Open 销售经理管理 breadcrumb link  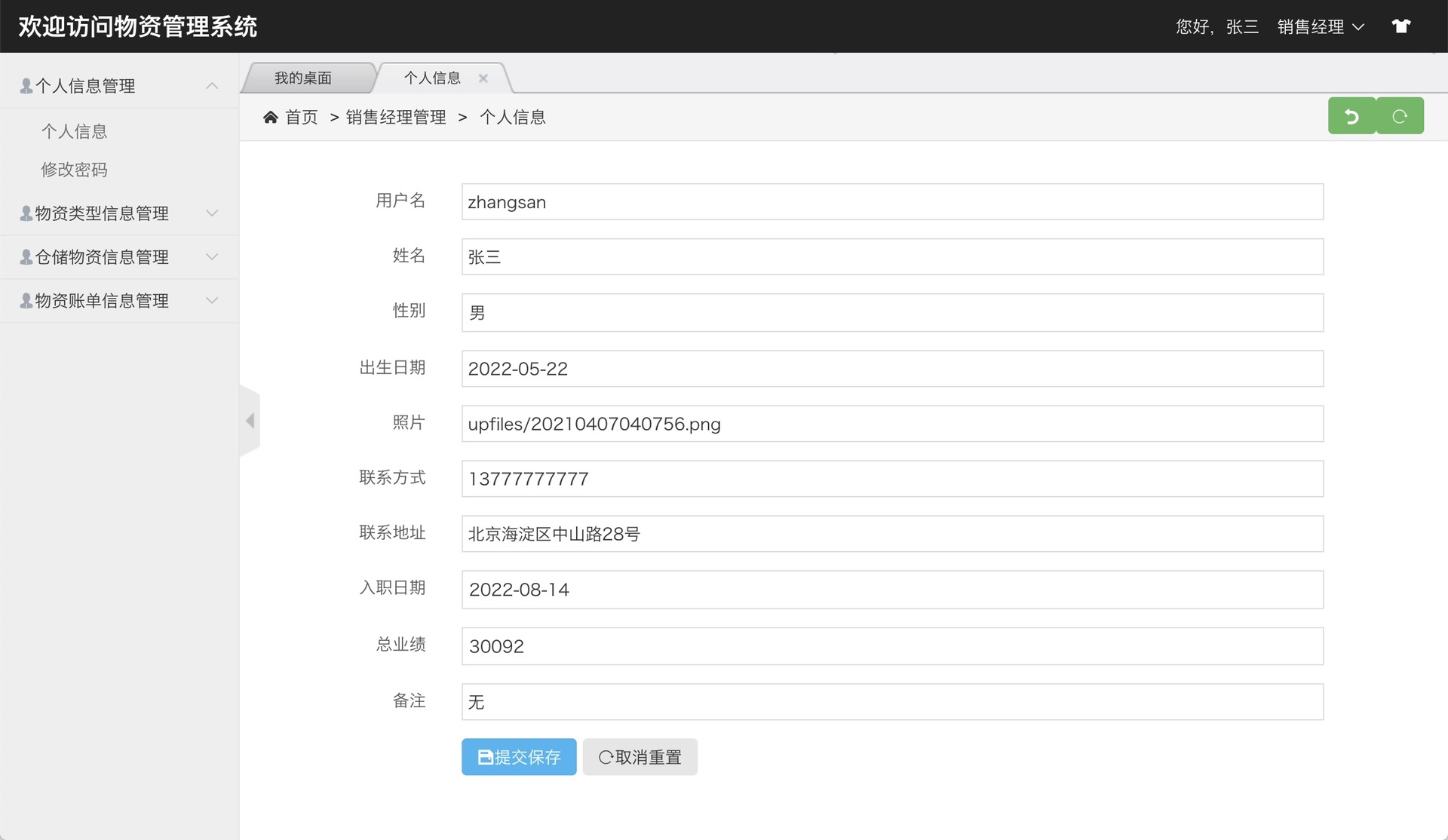[x=395, y=117]
